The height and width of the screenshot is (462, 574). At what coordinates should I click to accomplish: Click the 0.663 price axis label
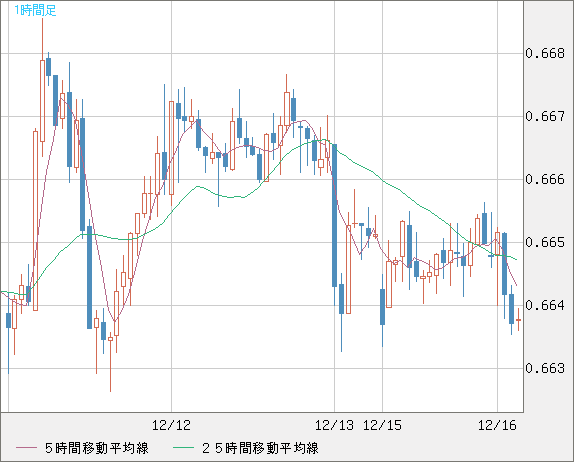click(545, 368)
